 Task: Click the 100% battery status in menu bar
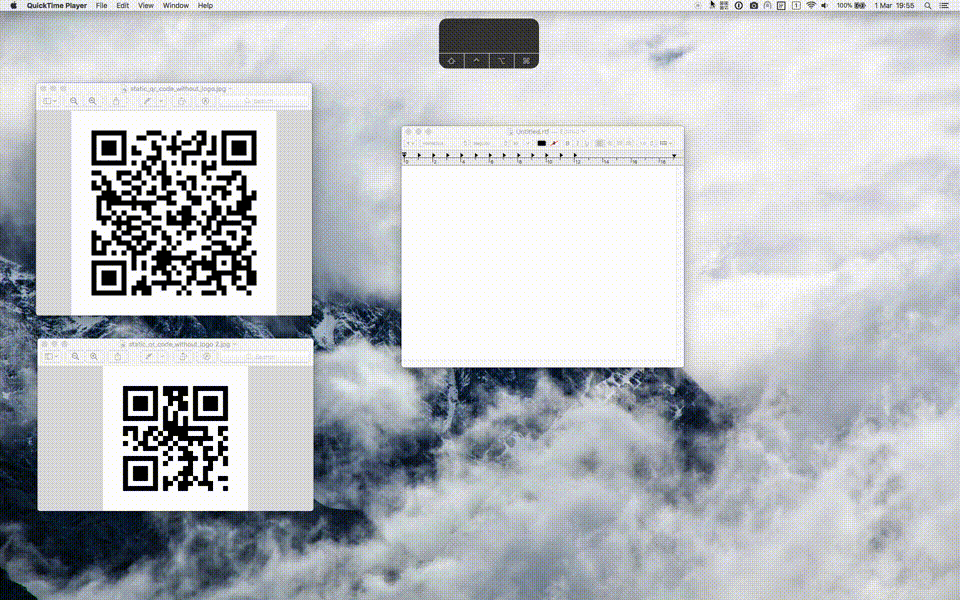click(x=851, y=6)
